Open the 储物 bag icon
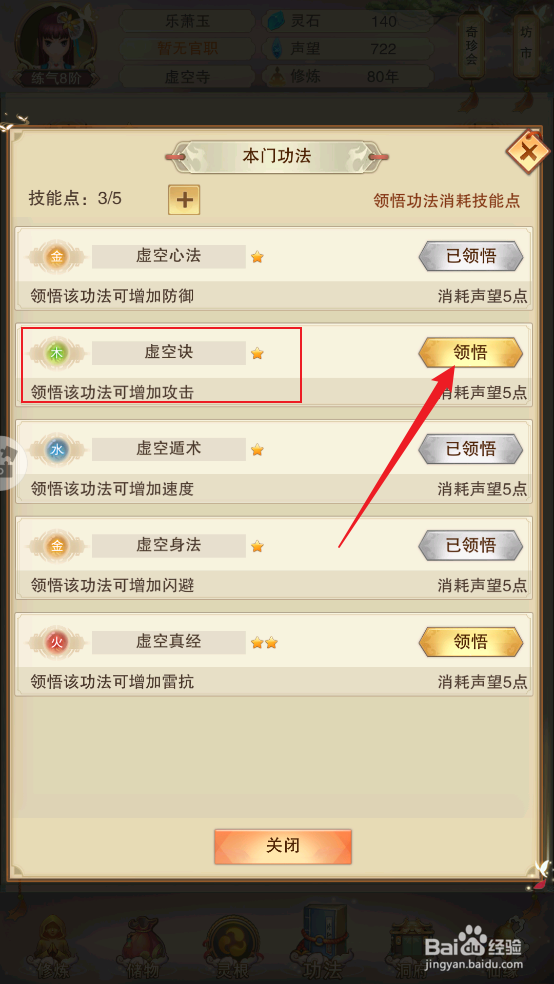Screen dimensions: 554x984 pos(146,943)
